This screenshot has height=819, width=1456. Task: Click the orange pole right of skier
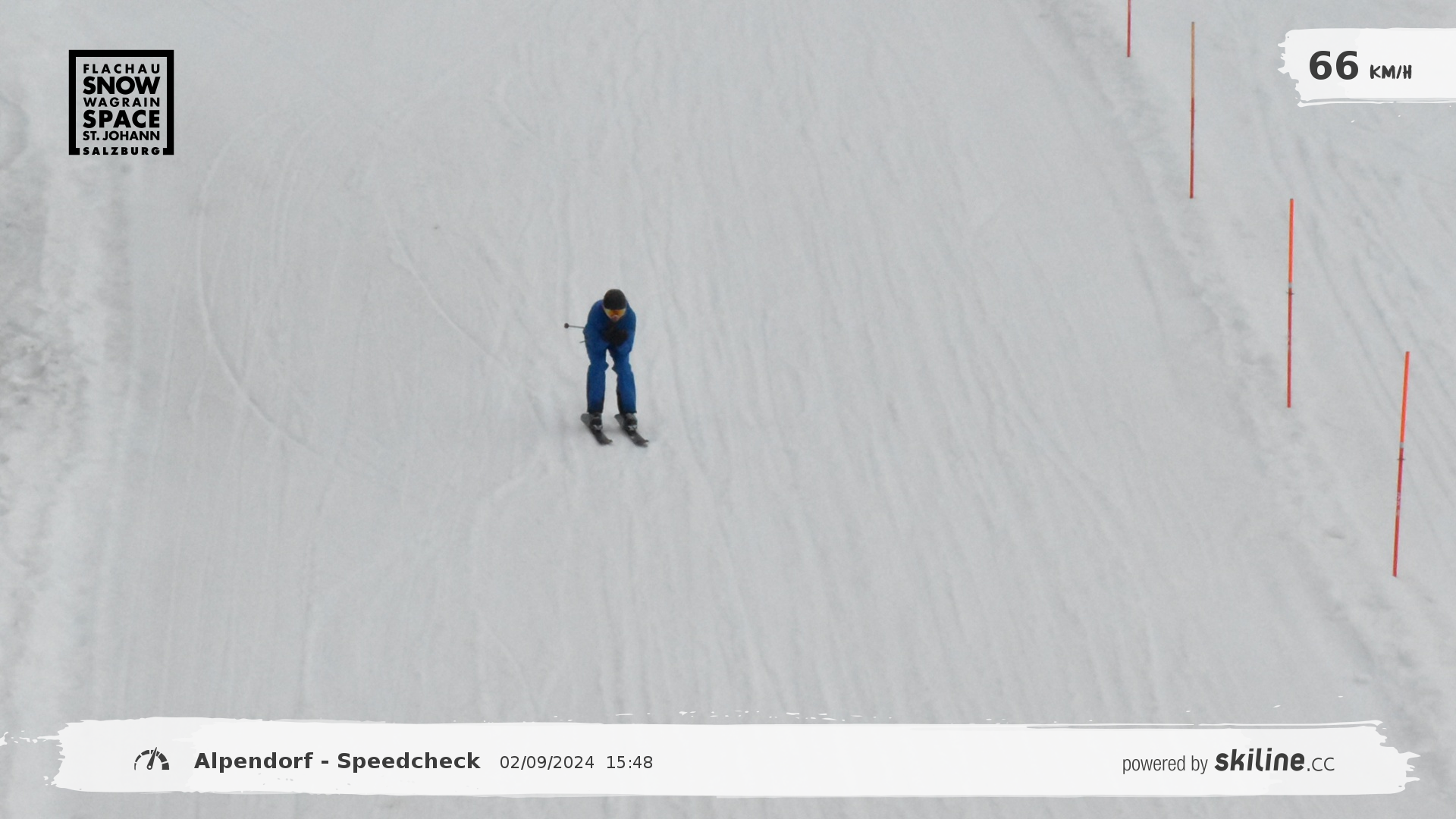pos(1290,303)
